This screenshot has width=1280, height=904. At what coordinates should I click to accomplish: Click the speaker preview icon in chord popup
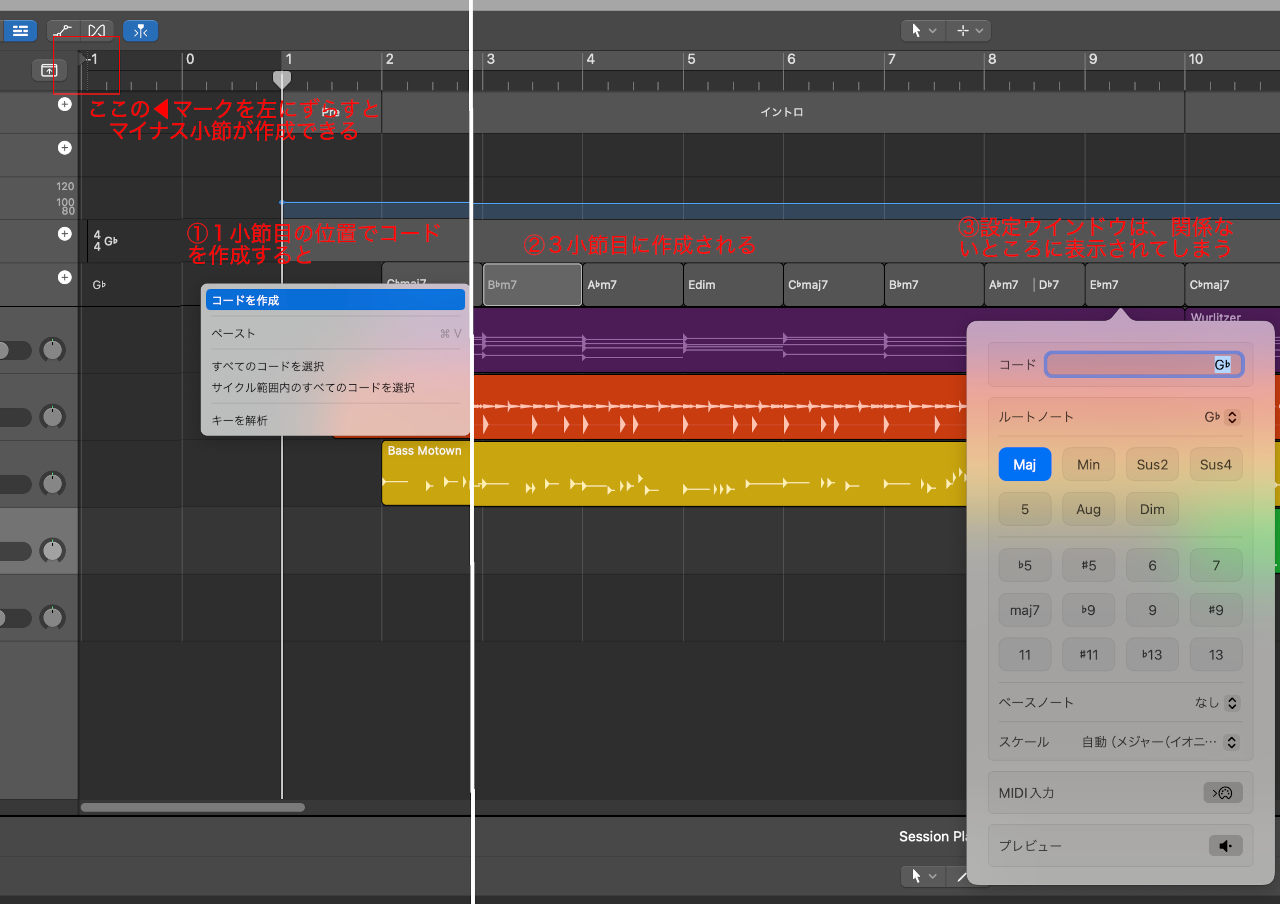pyautogui.click(x=1225, y=846)
